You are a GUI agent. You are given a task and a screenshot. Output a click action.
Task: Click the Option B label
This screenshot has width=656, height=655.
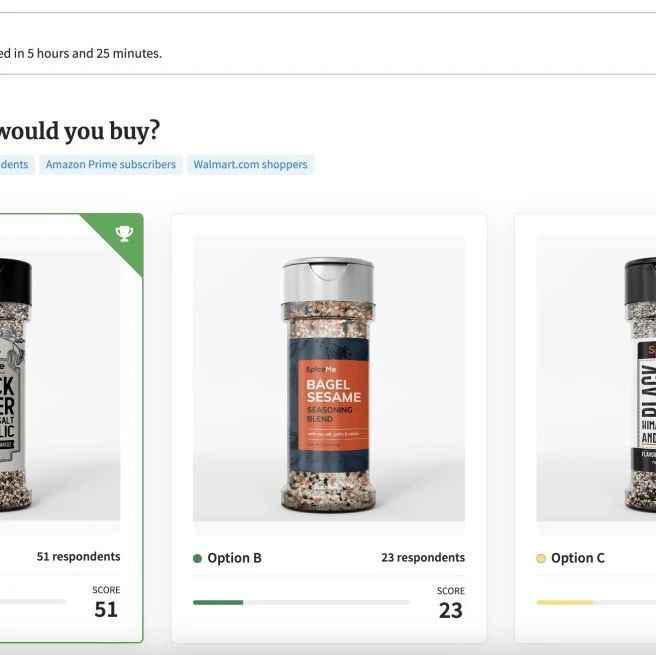coord(234,558)
